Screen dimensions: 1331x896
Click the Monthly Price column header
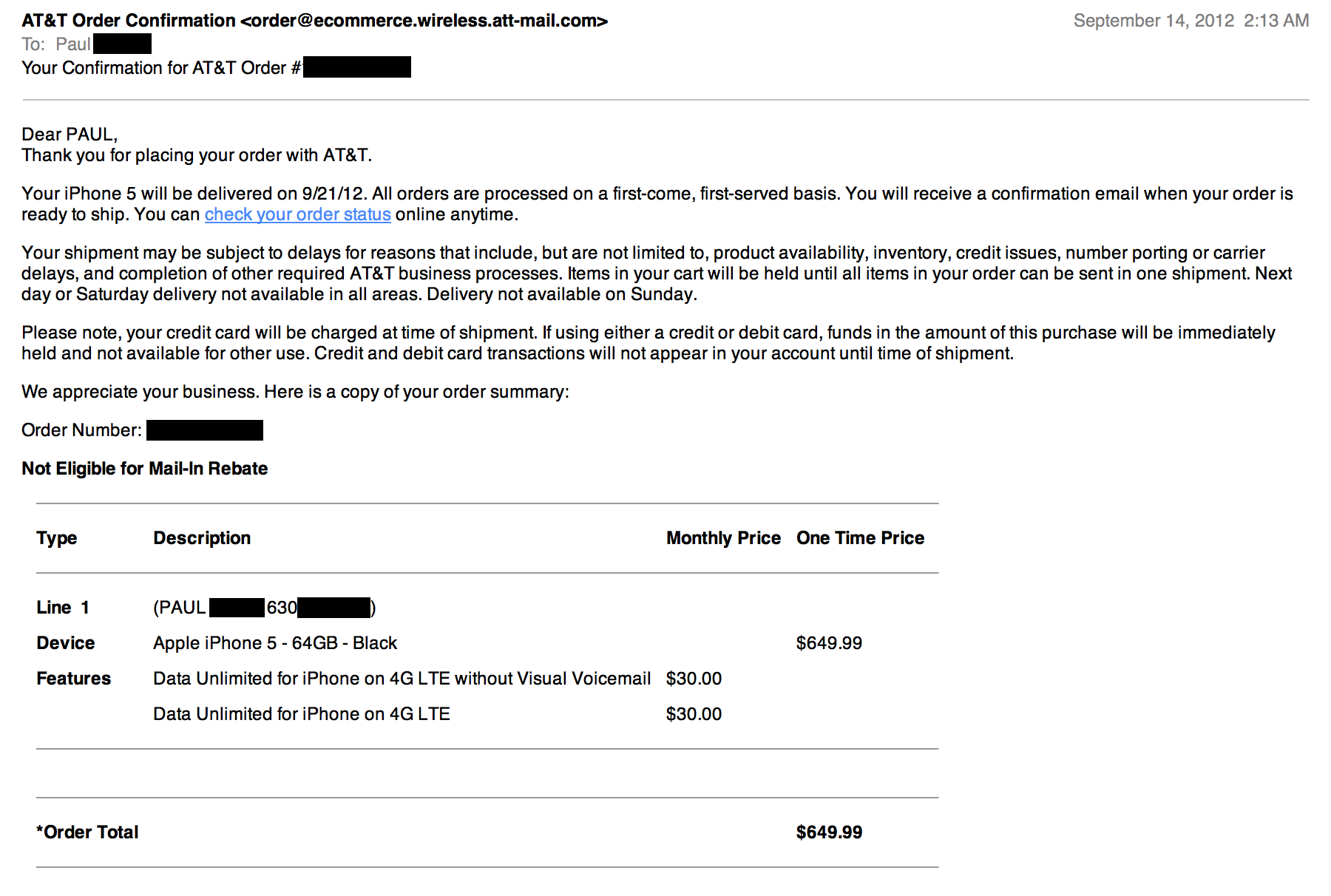(x=723, y=538)
